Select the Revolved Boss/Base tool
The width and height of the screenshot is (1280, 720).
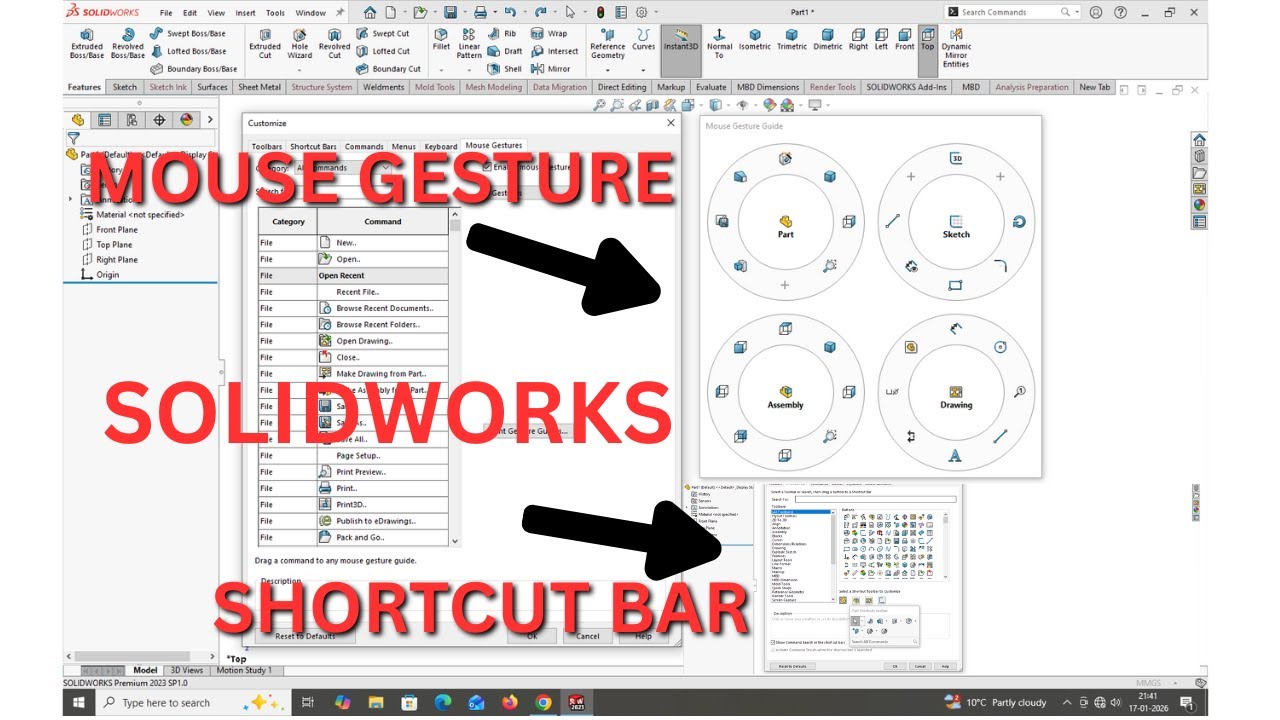(x=128, y=44)
